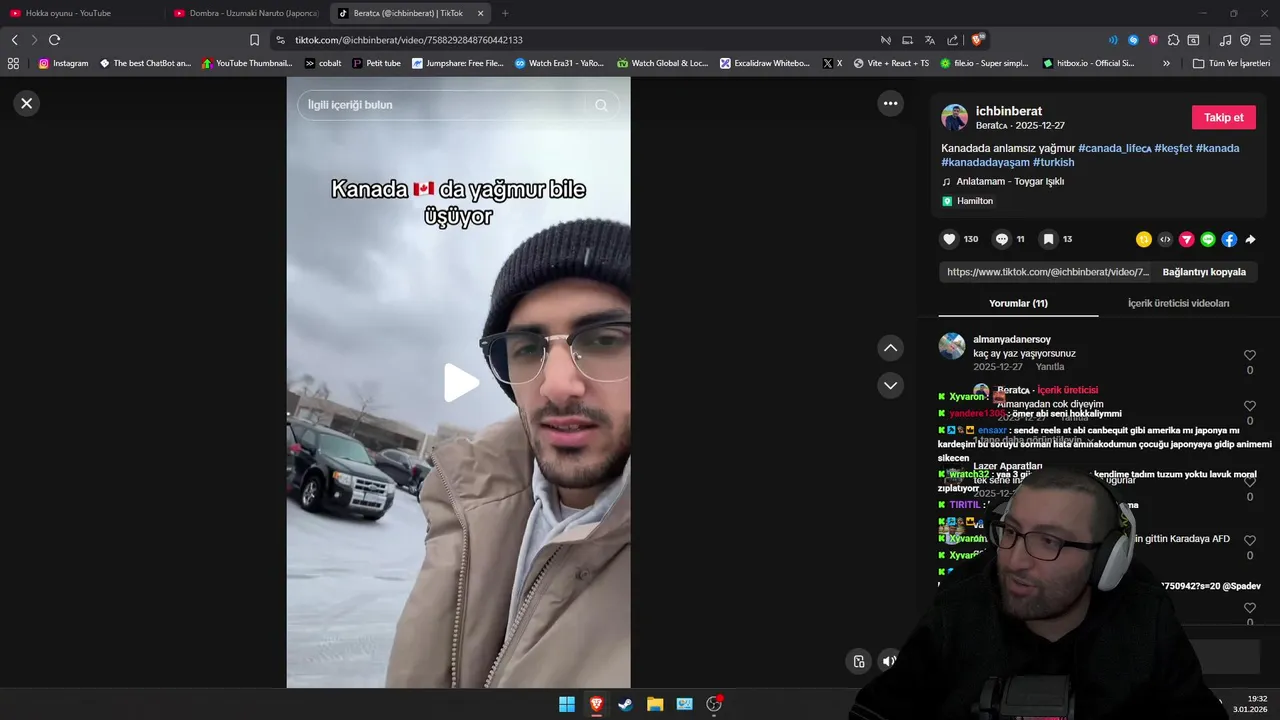The width and height of the screenshot is (1280, 720).
Task: Close the TikTok browser tab
Action: (x=481, y=13)
